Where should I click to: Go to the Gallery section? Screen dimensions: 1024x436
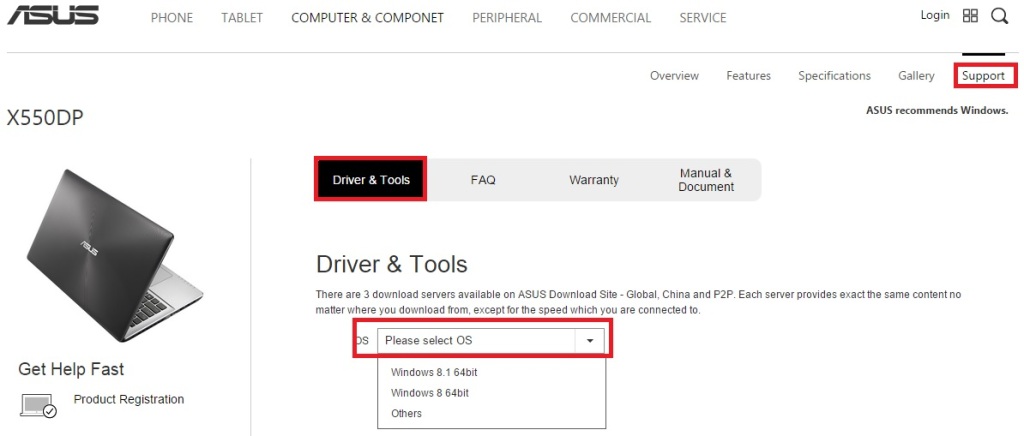click(x=916, y=76)
